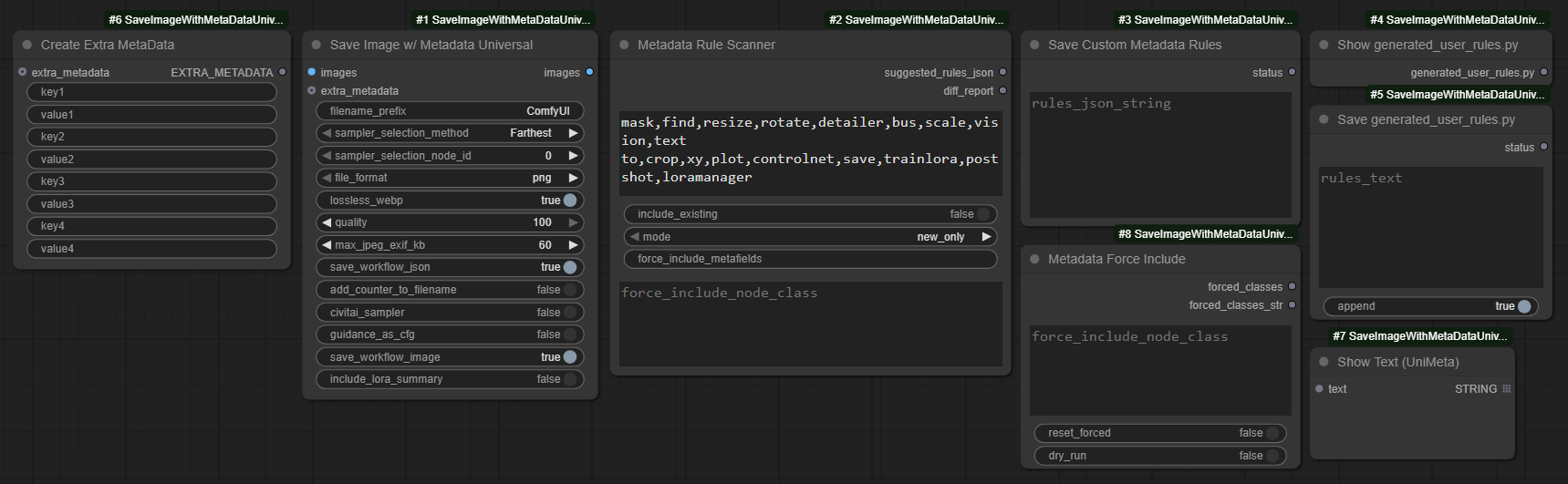Click the #8 SaveImageWithMetaDataUniv badge

click(1206, 234)
